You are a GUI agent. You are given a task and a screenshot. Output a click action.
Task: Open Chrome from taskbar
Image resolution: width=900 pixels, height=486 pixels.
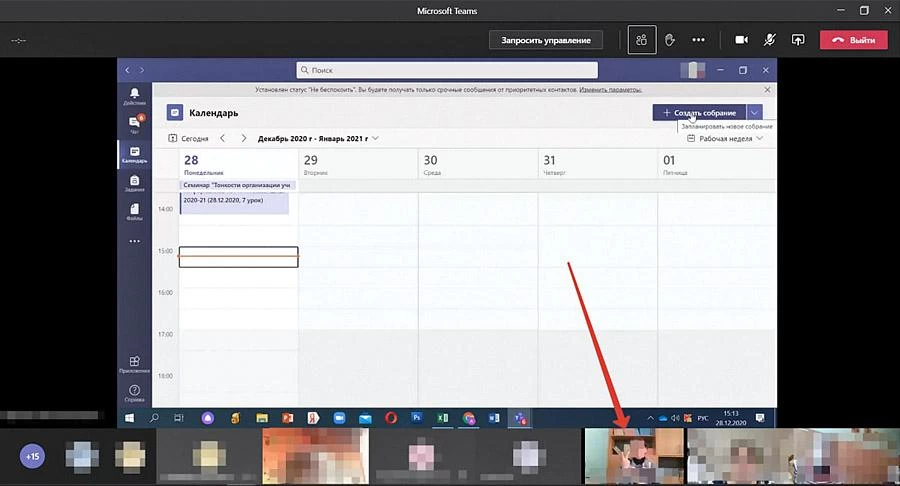(x=469, y=418)
